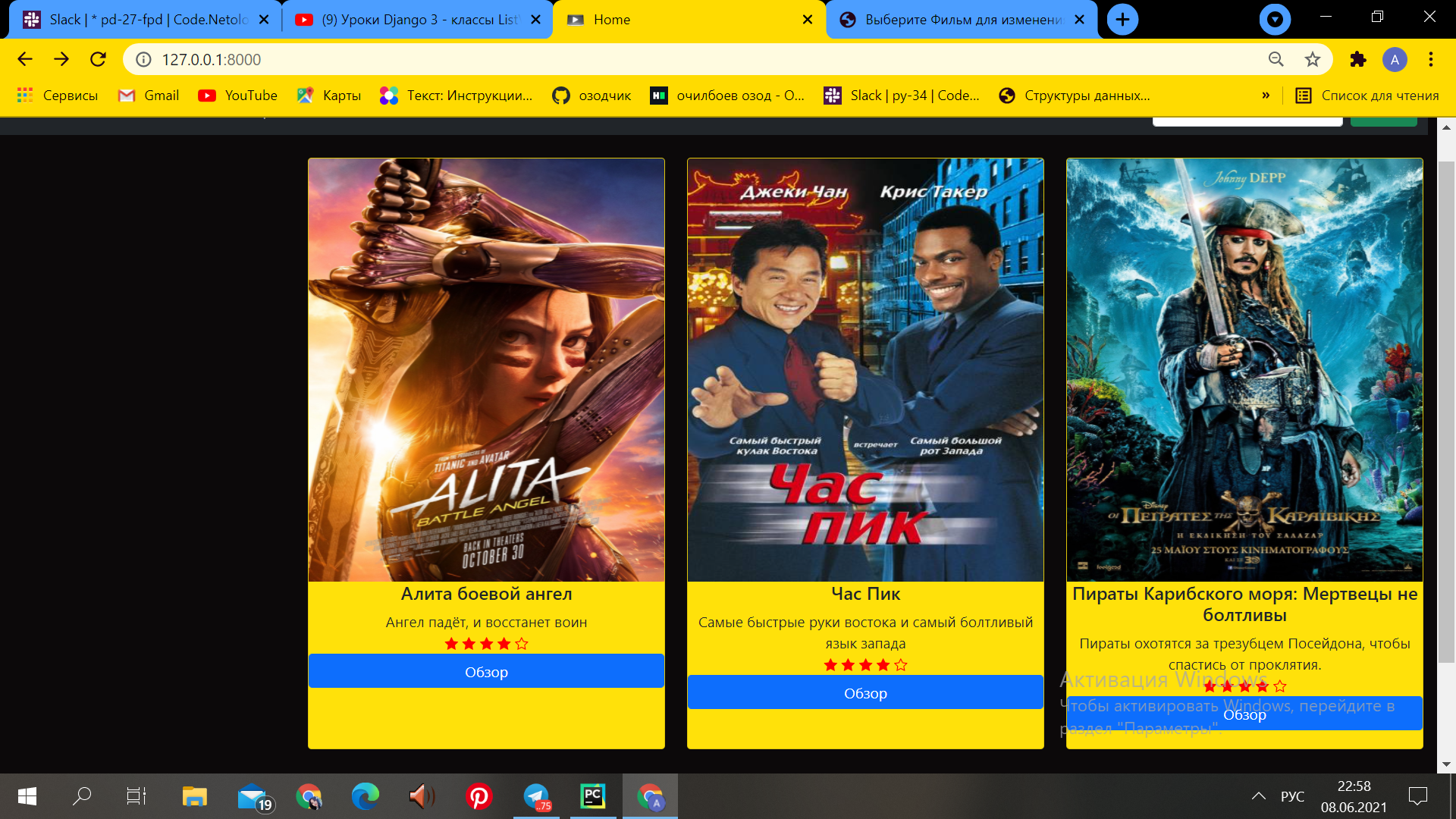Image resolution: width=1456 pixels, height=819 pixels.
Task: Click the first red star under Час Пик
Action: pyautogui.click(x=830, y=665)
